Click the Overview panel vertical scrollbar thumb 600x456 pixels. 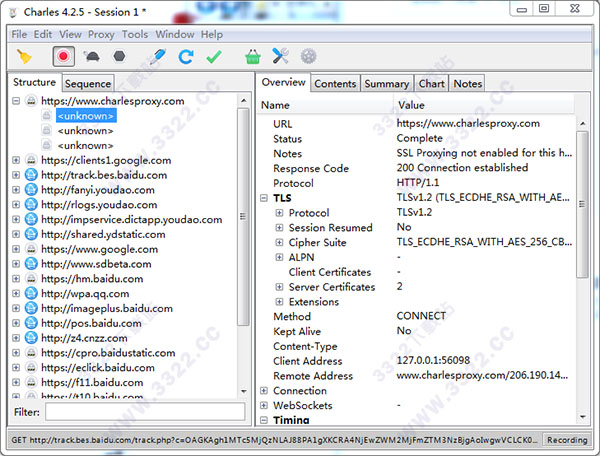click(x=582, y=204)
